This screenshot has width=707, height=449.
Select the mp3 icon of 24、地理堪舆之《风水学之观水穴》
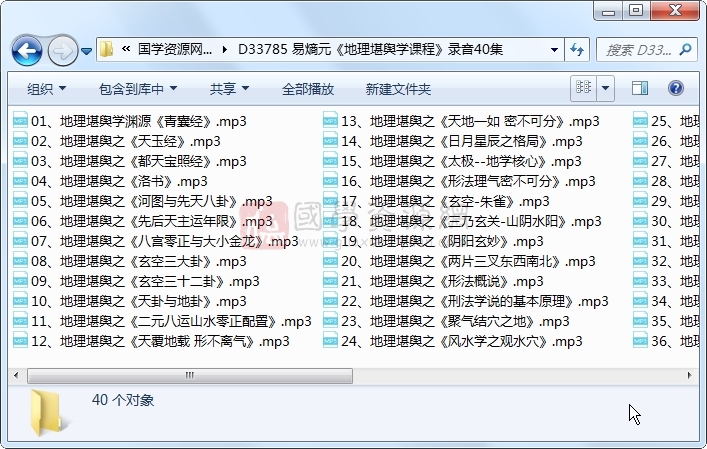click(331, 341)
